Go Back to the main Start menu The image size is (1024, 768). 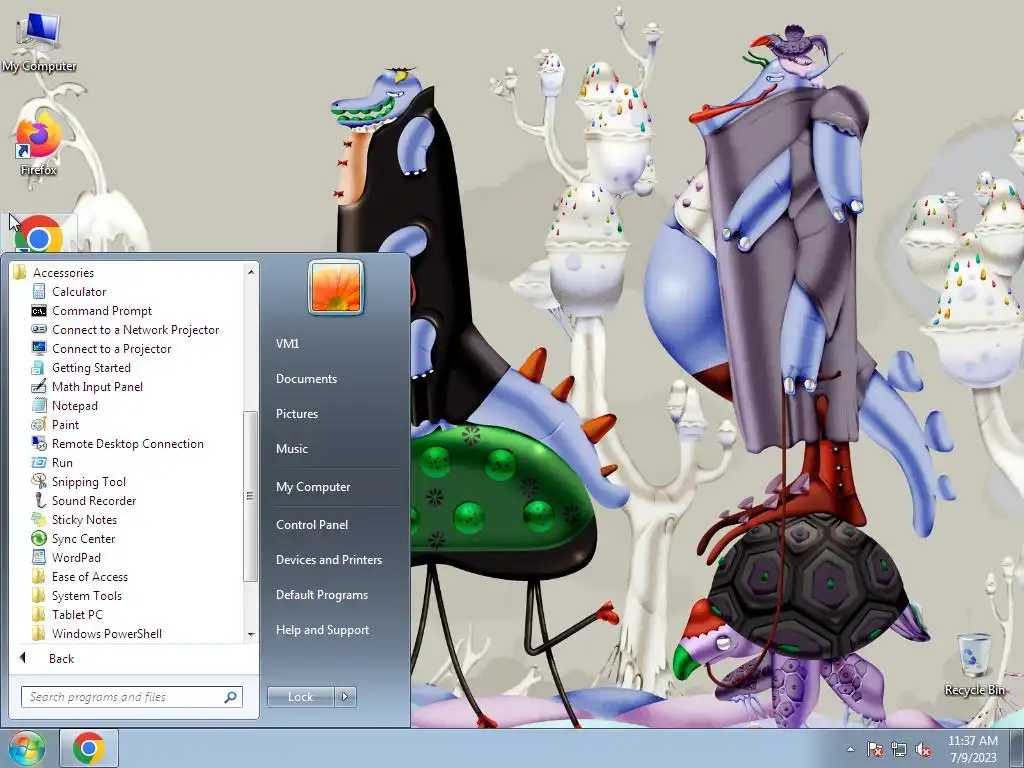click(61, 658)
